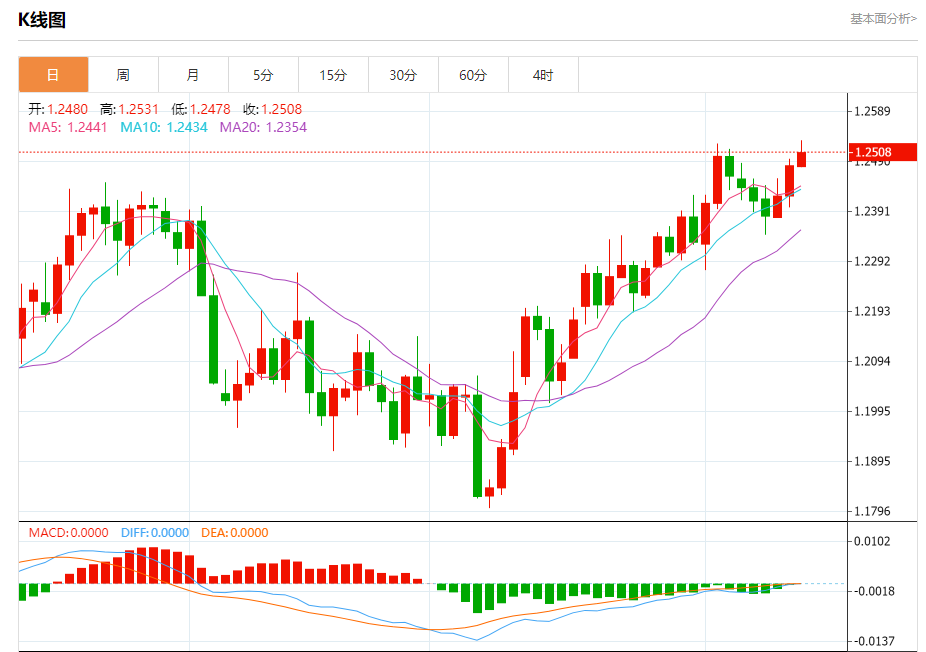Click the DEA value label
This screenshot has width=926, height=652.
pyautogui.click(x=234, y=533)
